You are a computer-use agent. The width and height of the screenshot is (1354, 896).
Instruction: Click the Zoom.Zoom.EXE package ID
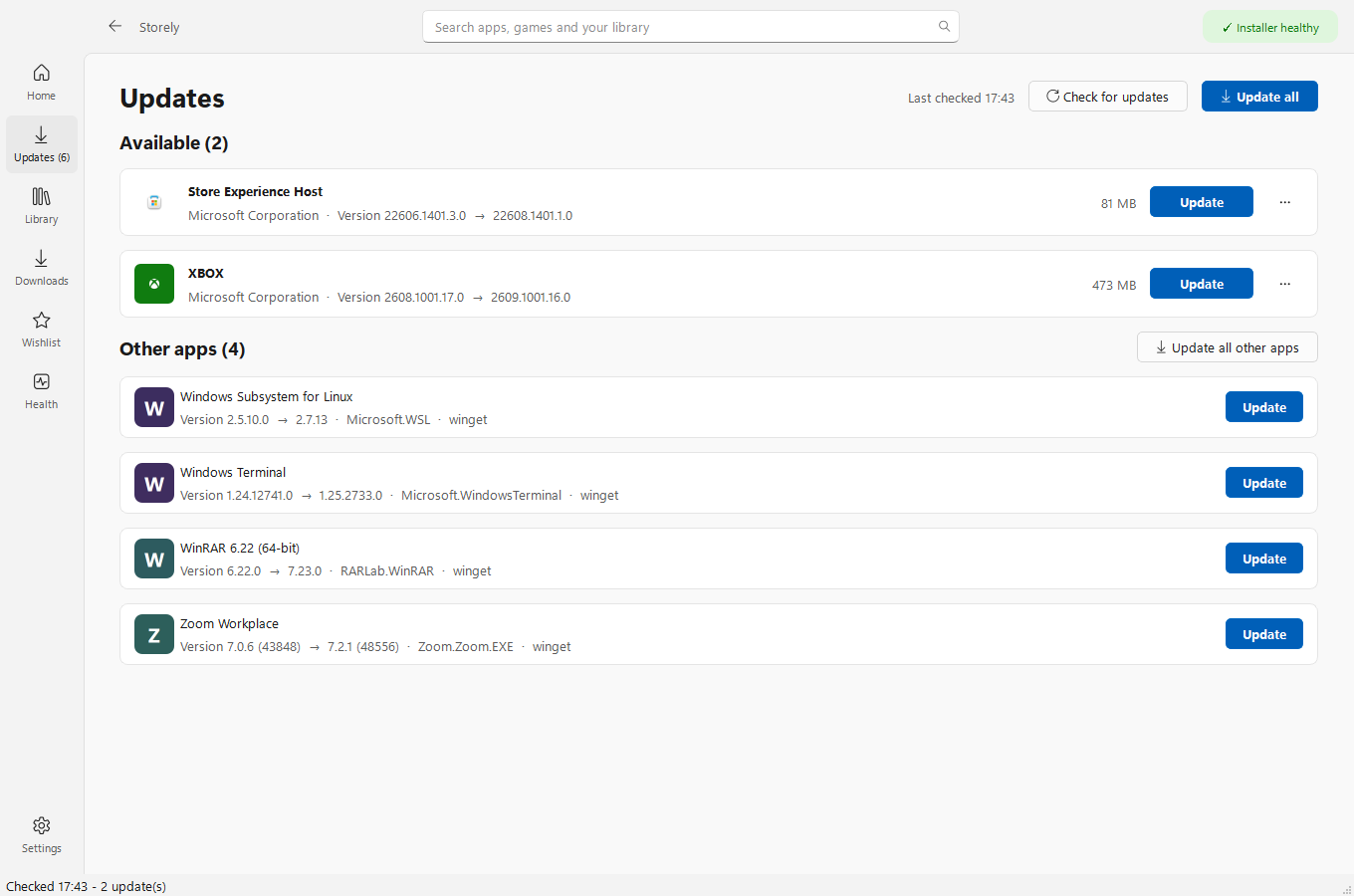point(466,646)
